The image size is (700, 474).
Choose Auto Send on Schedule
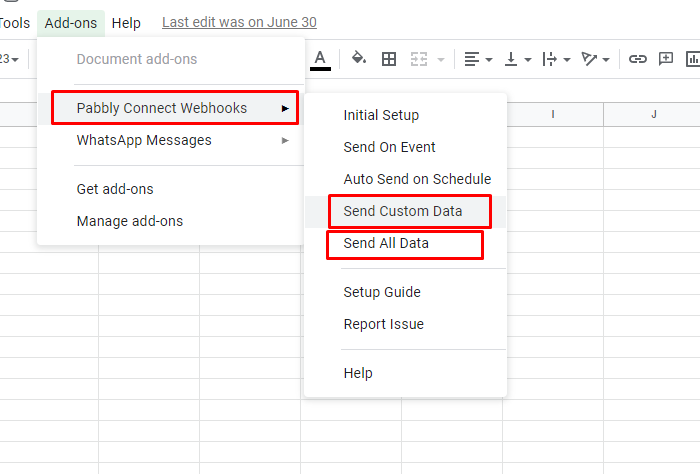click(405, 179)
